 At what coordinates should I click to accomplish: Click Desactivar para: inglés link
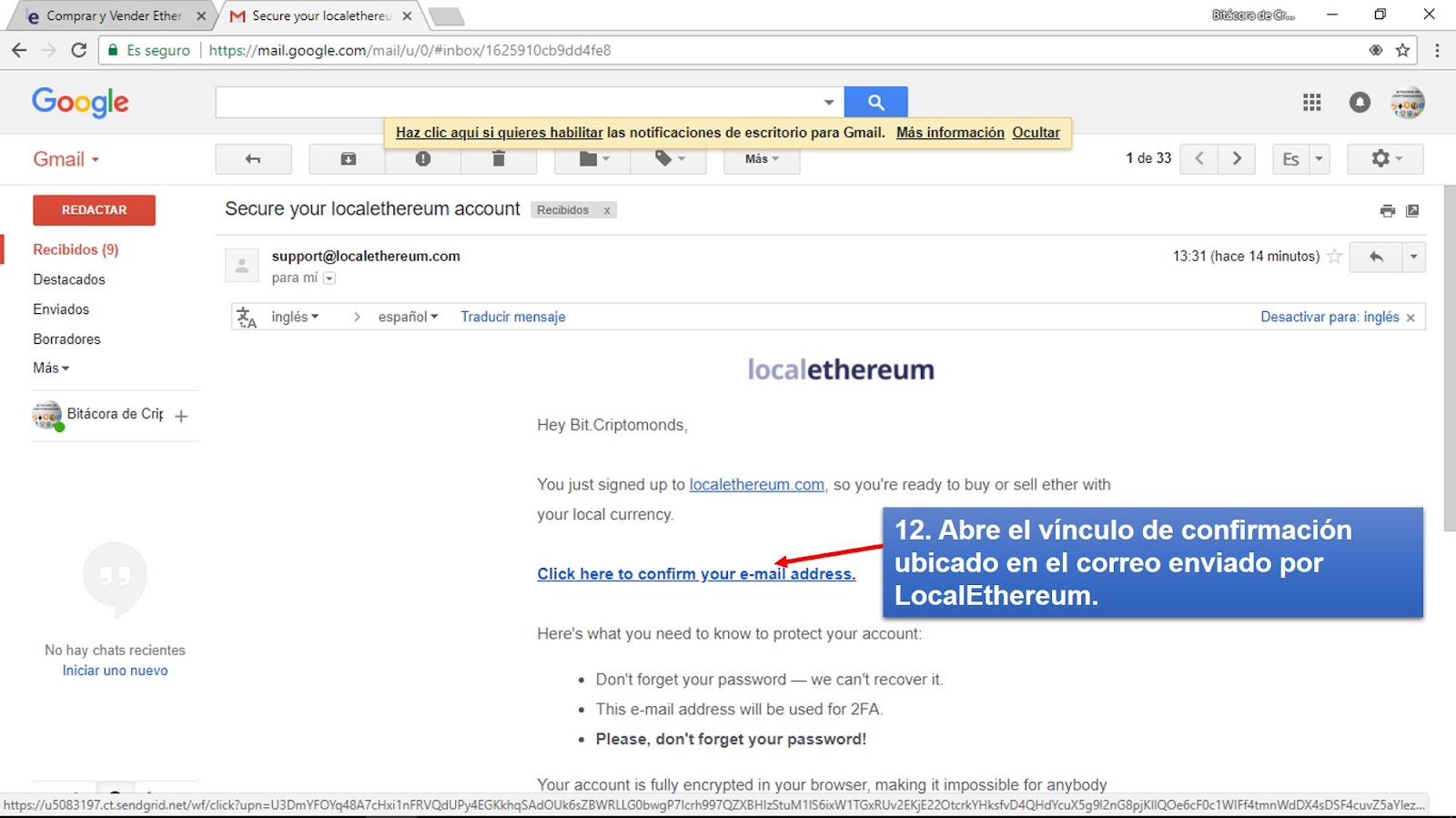pyautogui.click(x=1330, y=317)
